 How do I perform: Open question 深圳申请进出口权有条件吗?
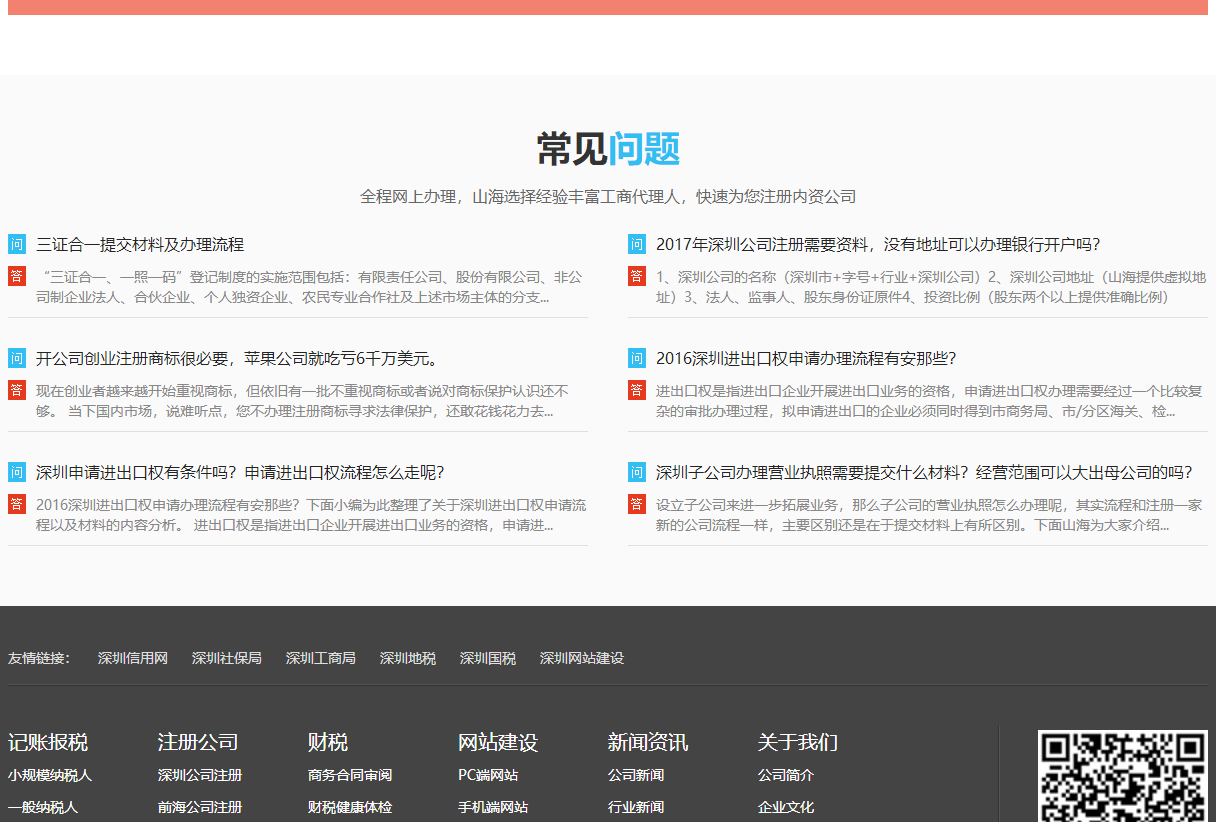[240, 472]
